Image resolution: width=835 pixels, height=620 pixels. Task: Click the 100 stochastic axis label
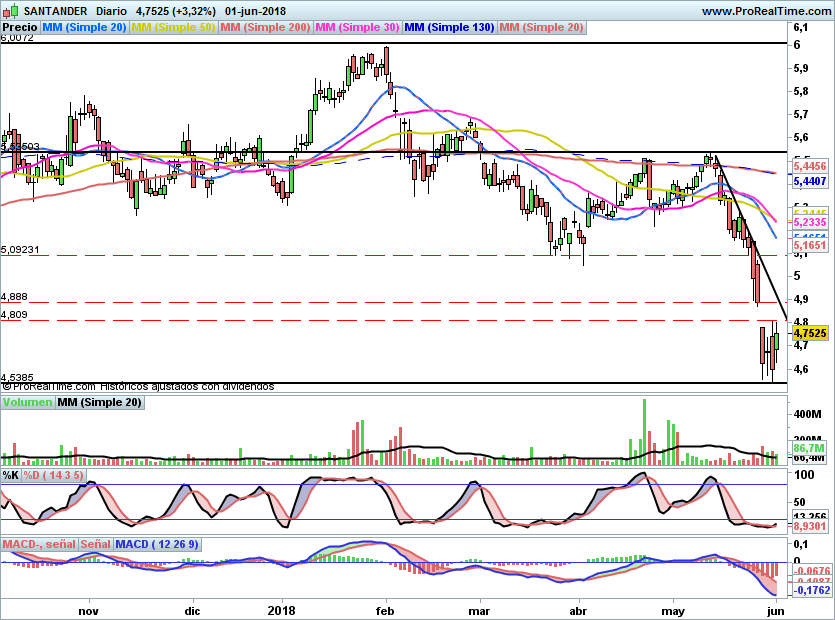(804, 475)
